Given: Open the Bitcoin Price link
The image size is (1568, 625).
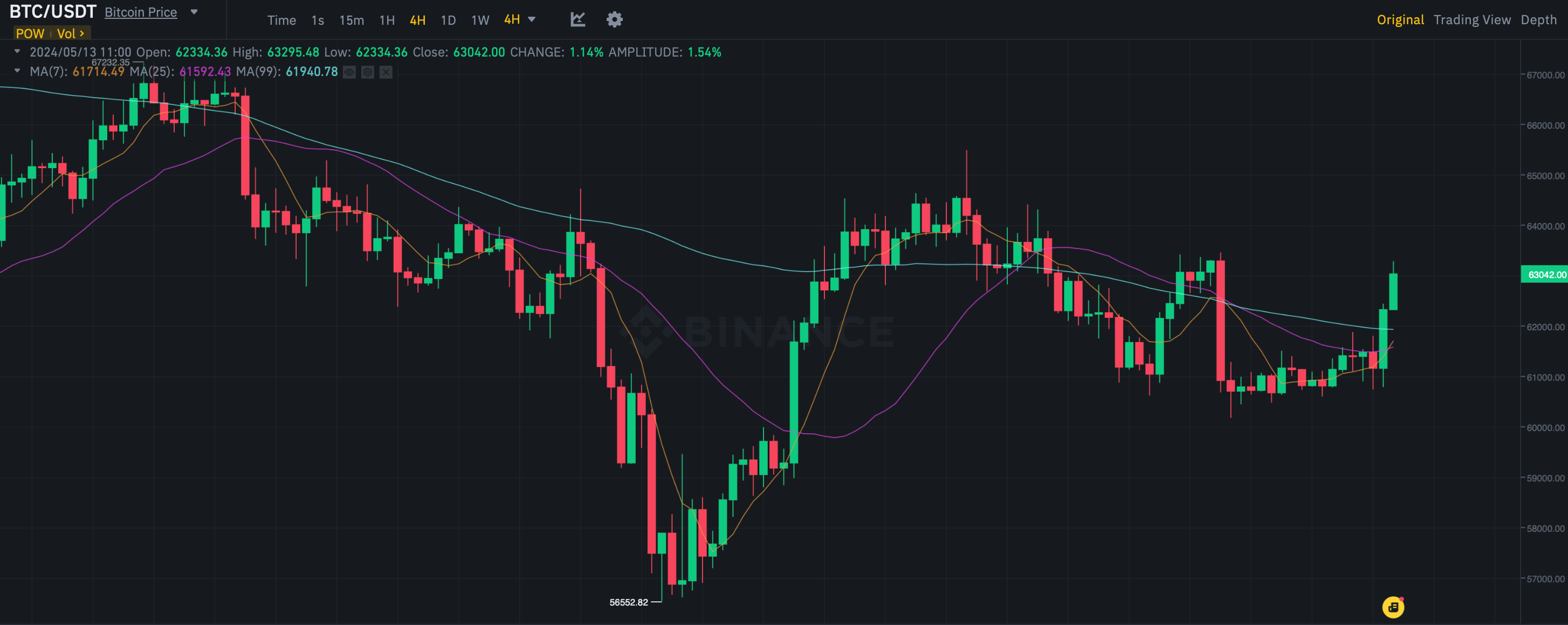Looking at the screenshot, I should point(141,12).
